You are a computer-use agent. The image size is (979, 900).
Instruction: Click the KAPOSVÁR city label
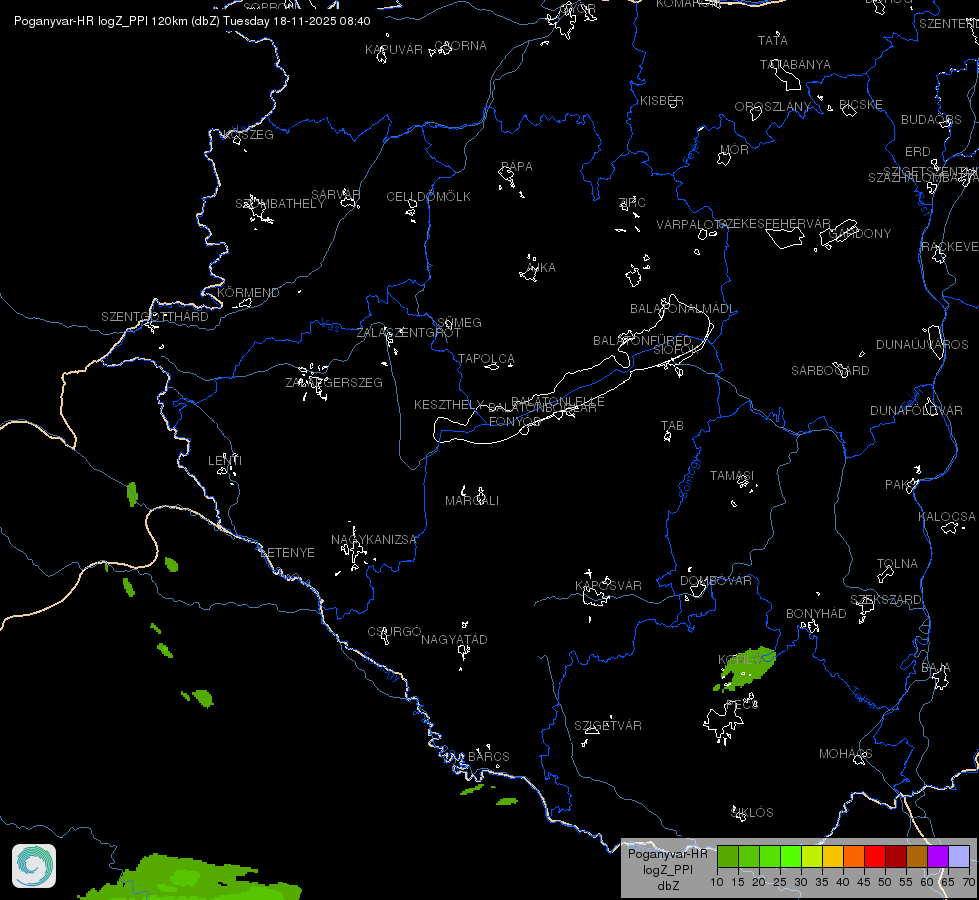pyautogui.click(x=608, y=585)
